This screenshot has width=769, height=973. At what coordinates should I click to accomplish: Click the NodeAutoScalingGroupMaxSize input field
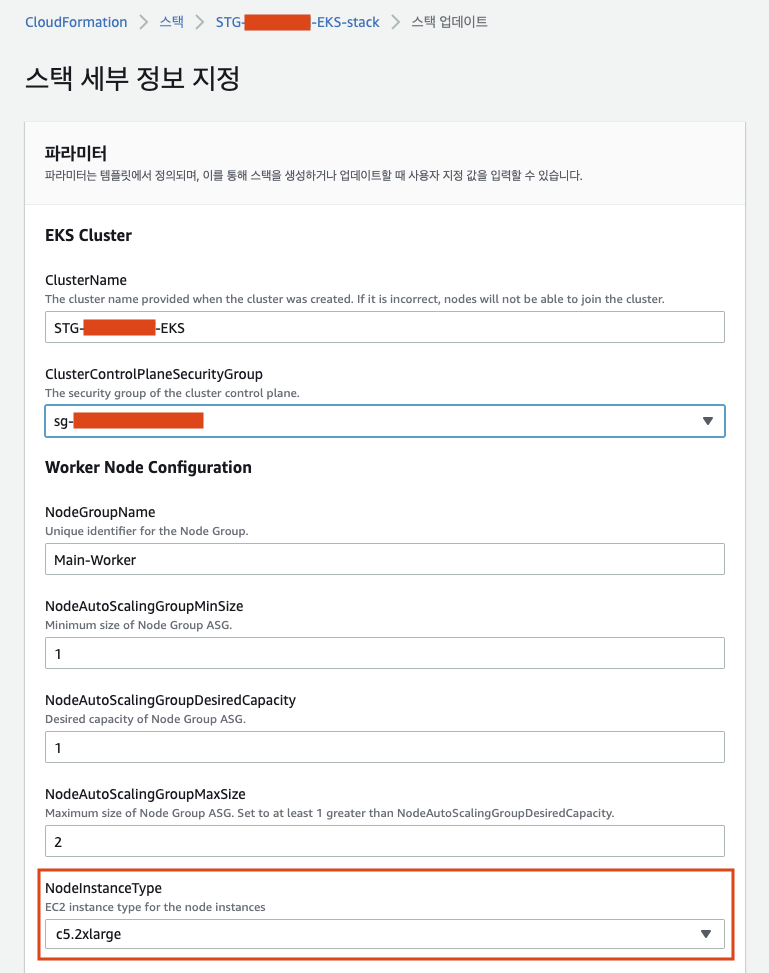(384, 841)
